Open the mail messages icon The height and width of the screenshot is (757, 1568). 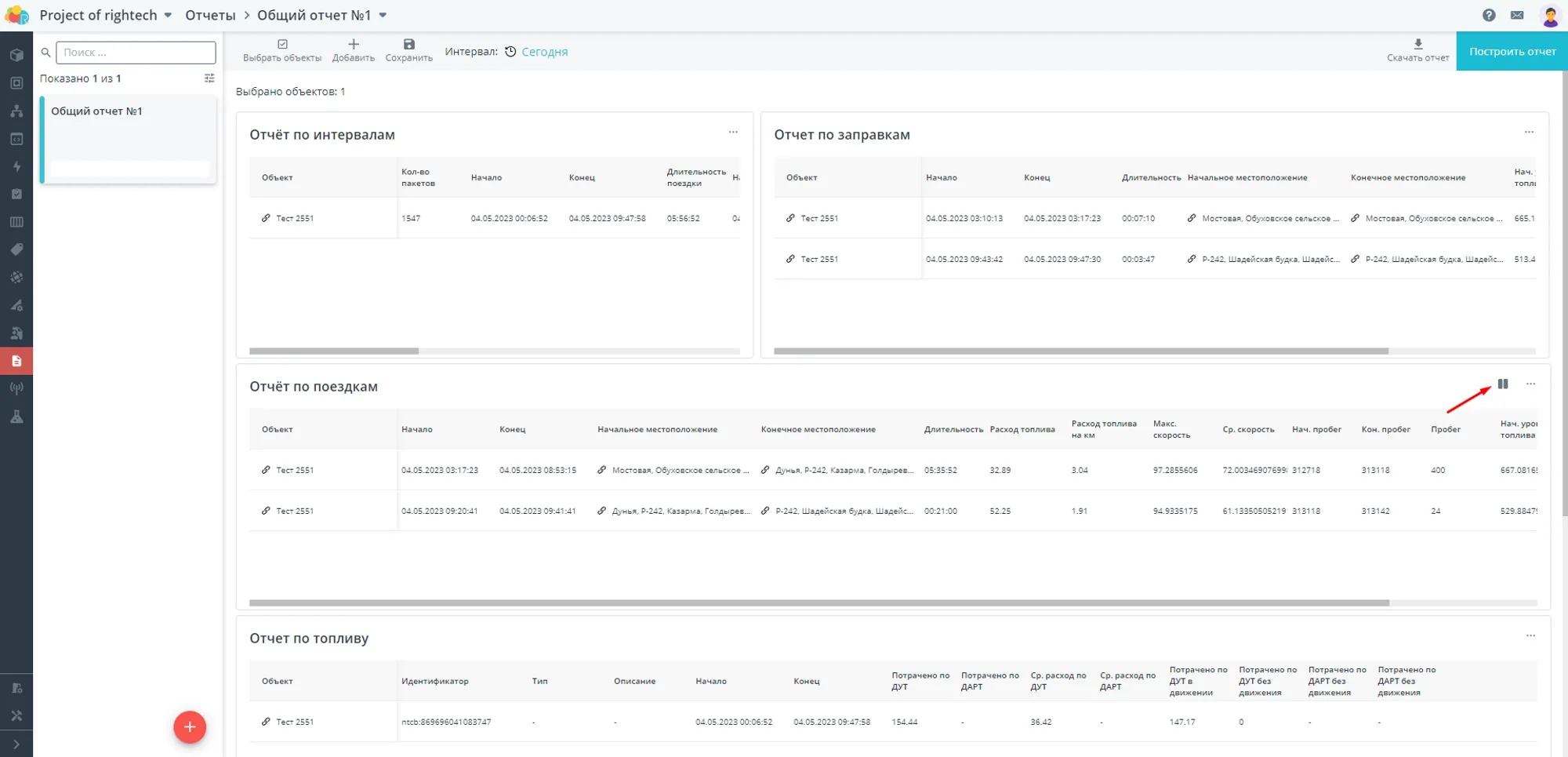pos(1517,15)
